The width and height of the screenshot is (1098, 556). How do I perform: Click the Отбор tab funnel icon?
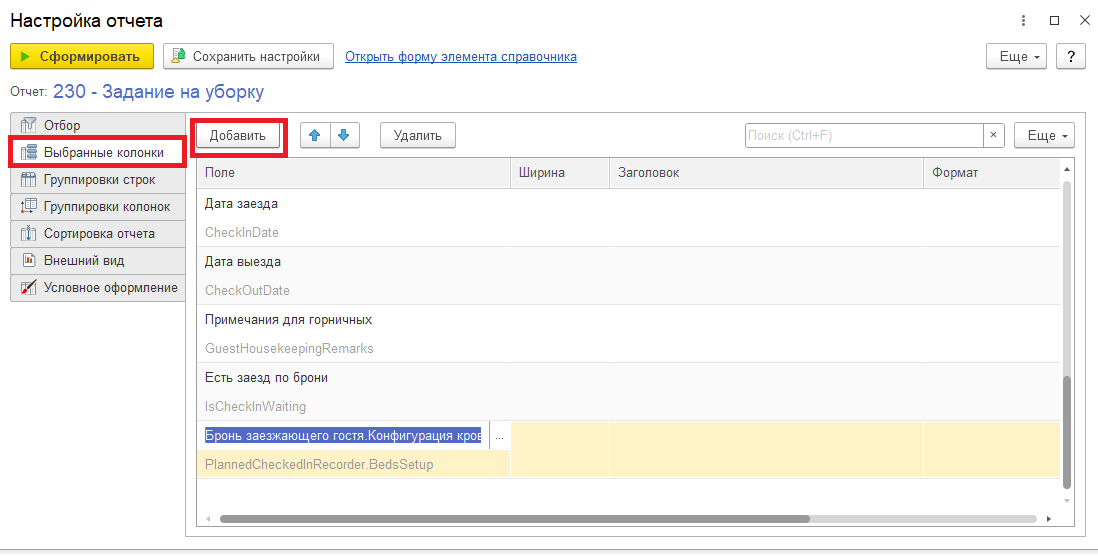click(28, 125)
